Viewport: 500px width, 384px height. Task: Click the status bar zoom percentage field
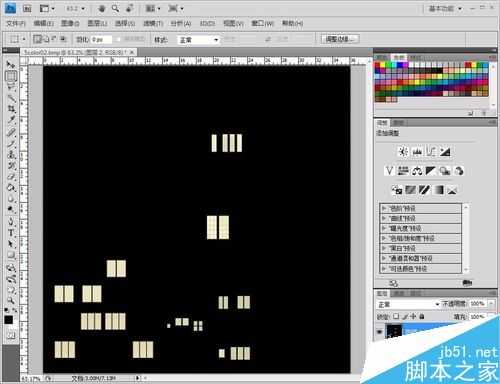click(32, 379)
